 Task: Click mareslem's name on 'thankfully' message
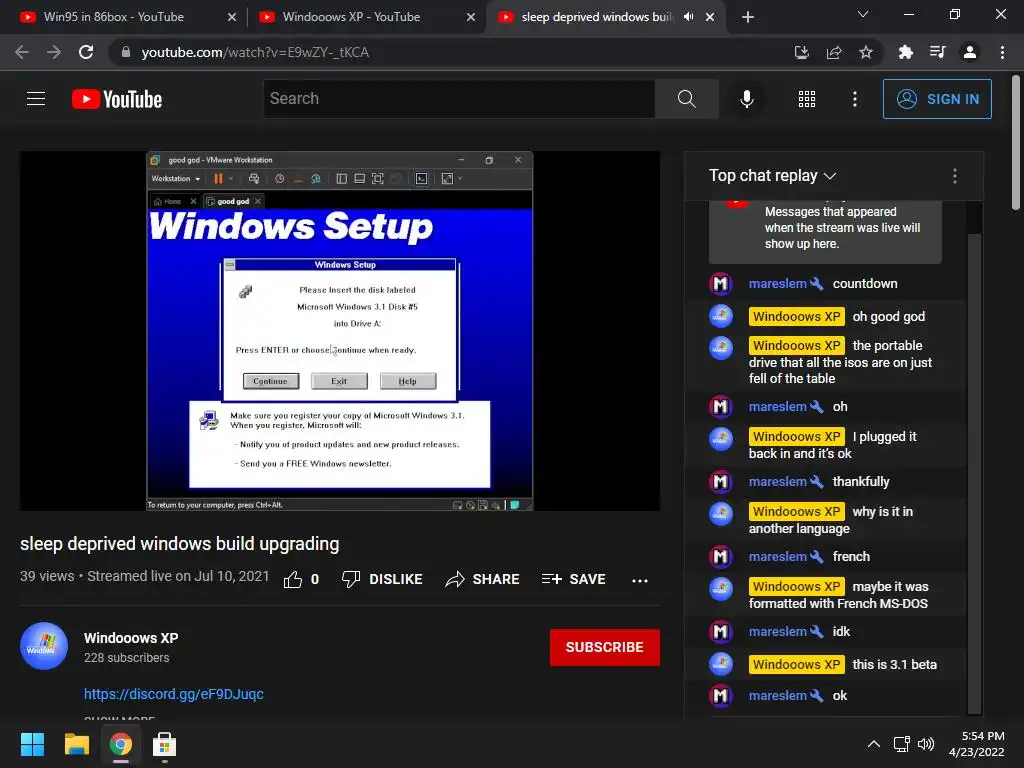777,481
